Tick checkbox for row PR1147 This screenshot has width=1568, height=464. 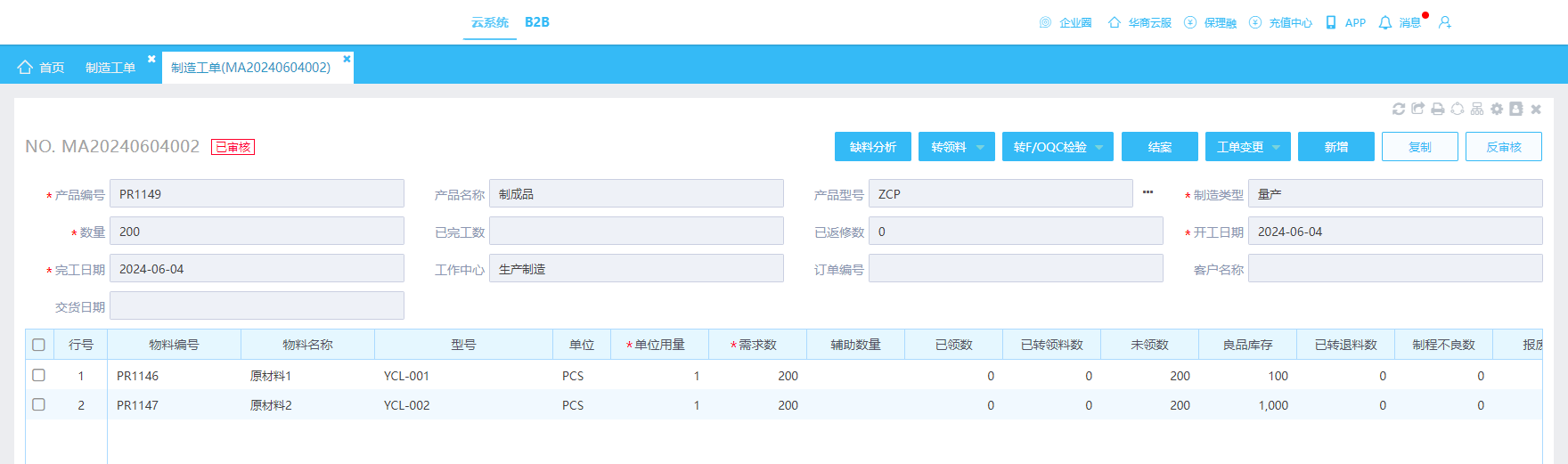click(x=38, y=404)
